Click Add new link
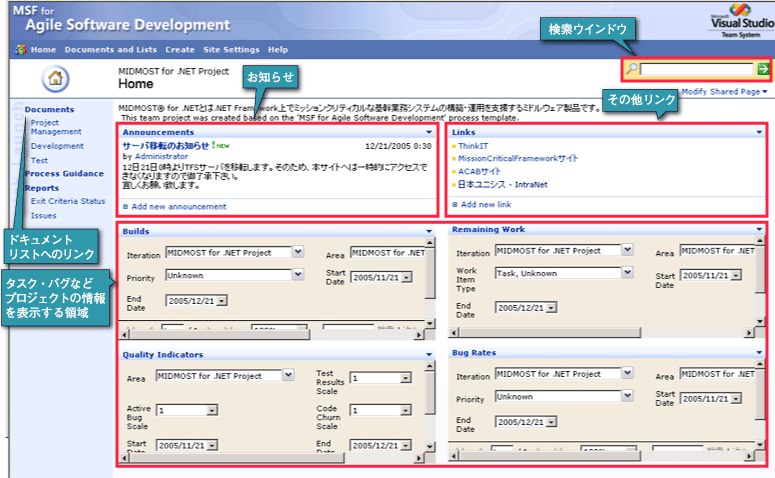 (x=486, y=204)
